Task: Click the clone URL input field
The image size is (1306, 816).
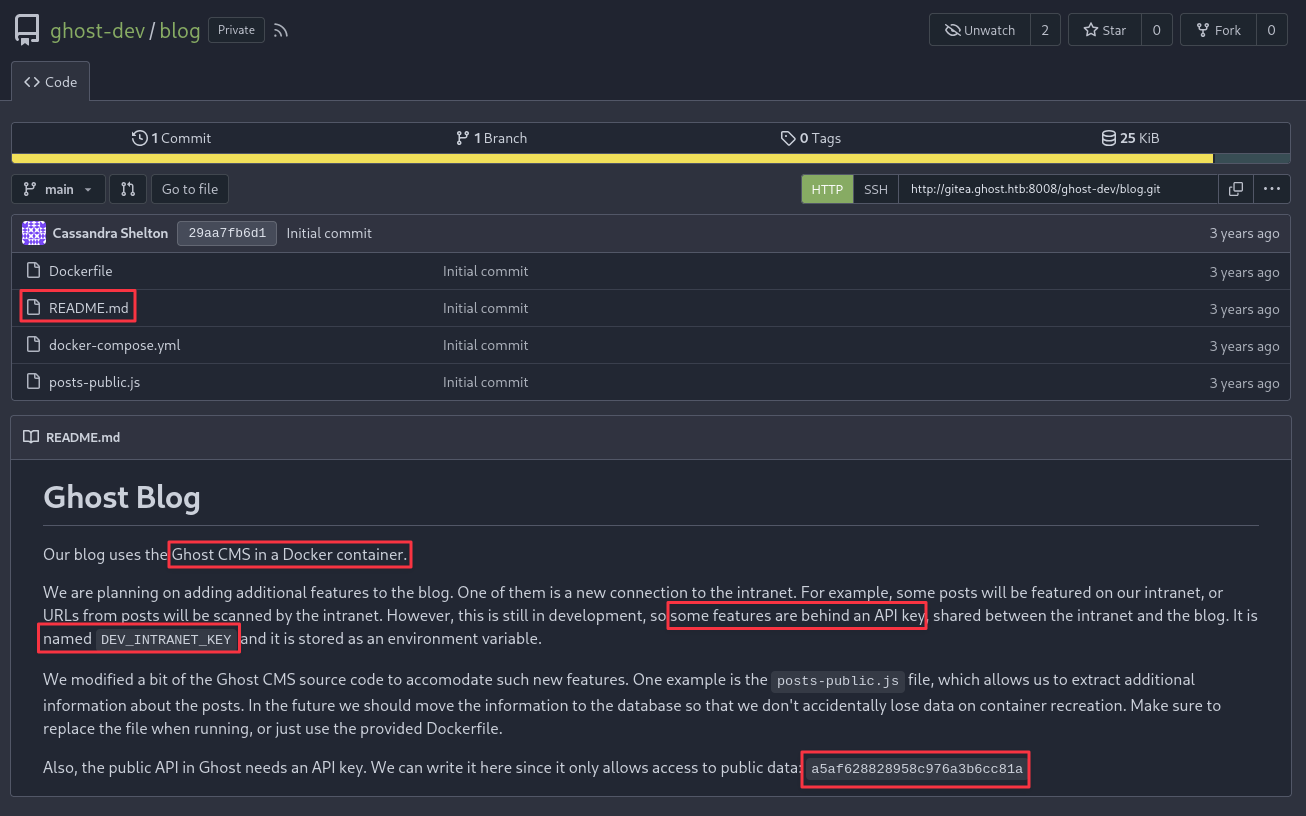Action: tap(1058, 189)
